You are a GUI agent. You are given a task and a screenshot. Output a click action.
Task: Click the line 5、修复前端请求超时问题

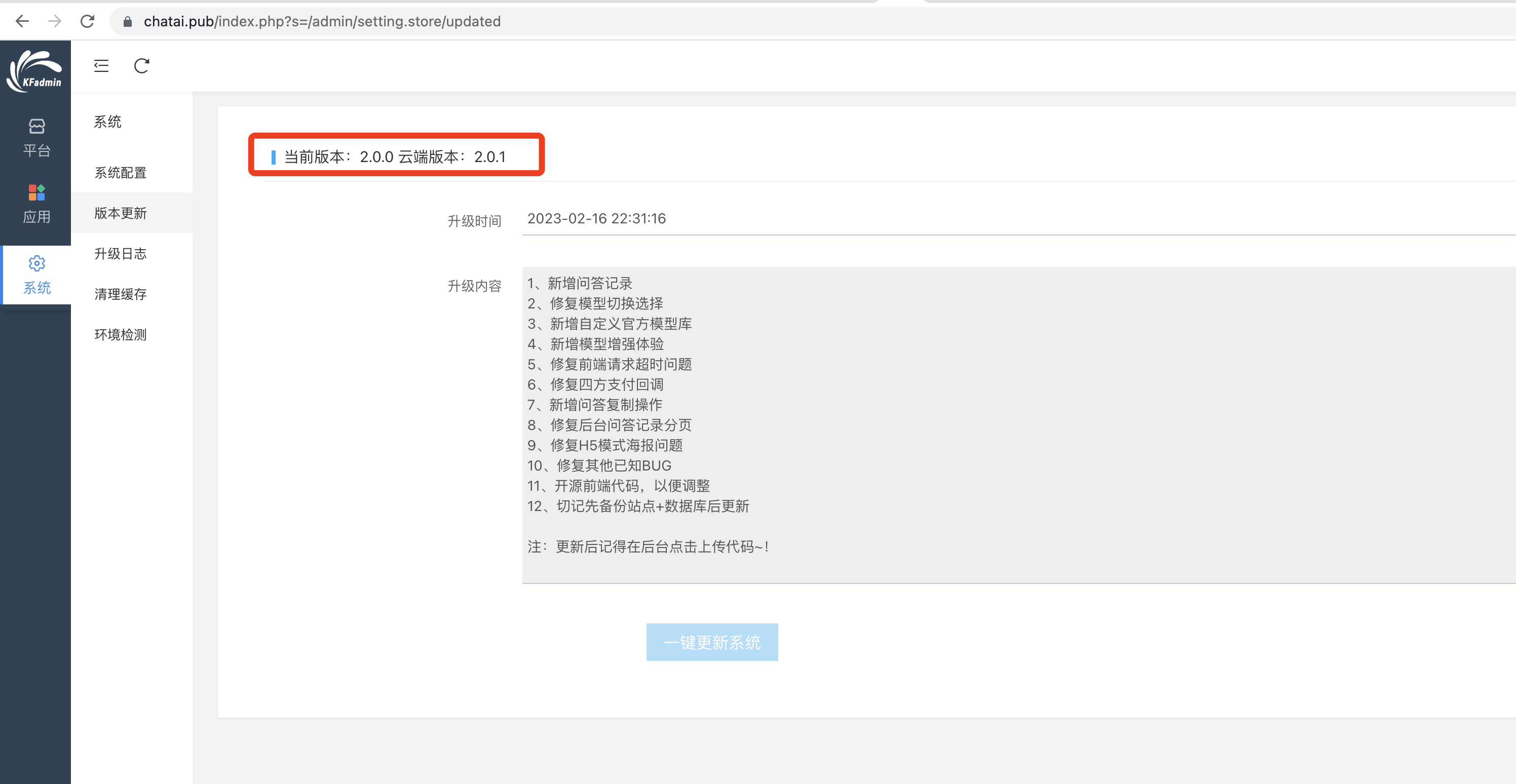pyautogui.click(x=609, y=365)
